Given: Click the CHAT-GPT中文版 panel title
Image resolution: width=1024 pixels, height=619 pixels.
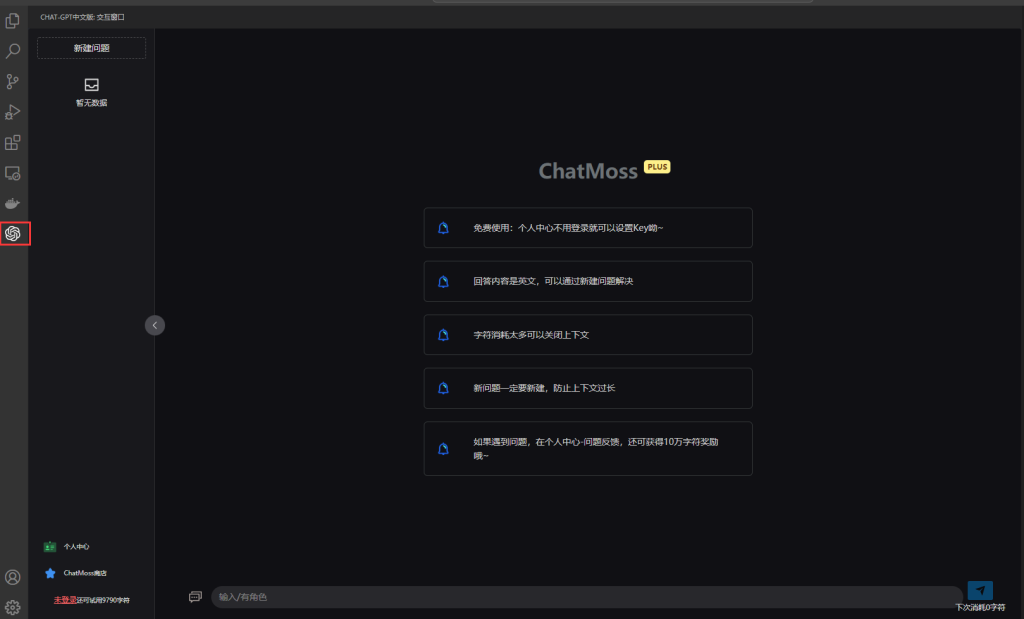Looking at the screenshot, I should (x=82, y=17).
